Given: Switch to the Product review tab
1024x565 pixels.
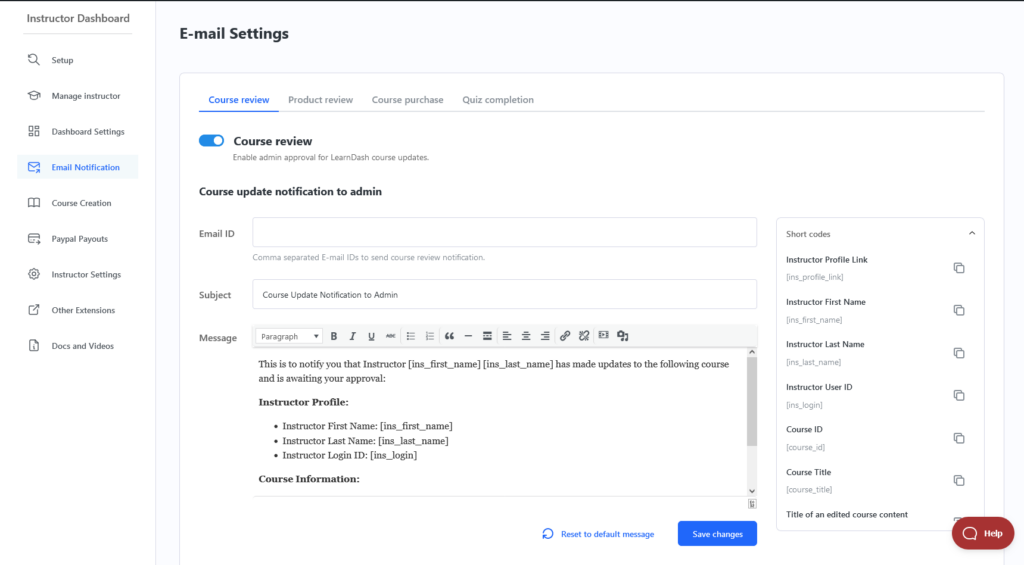Looking at the screenshot, I should tap(320, 100).
